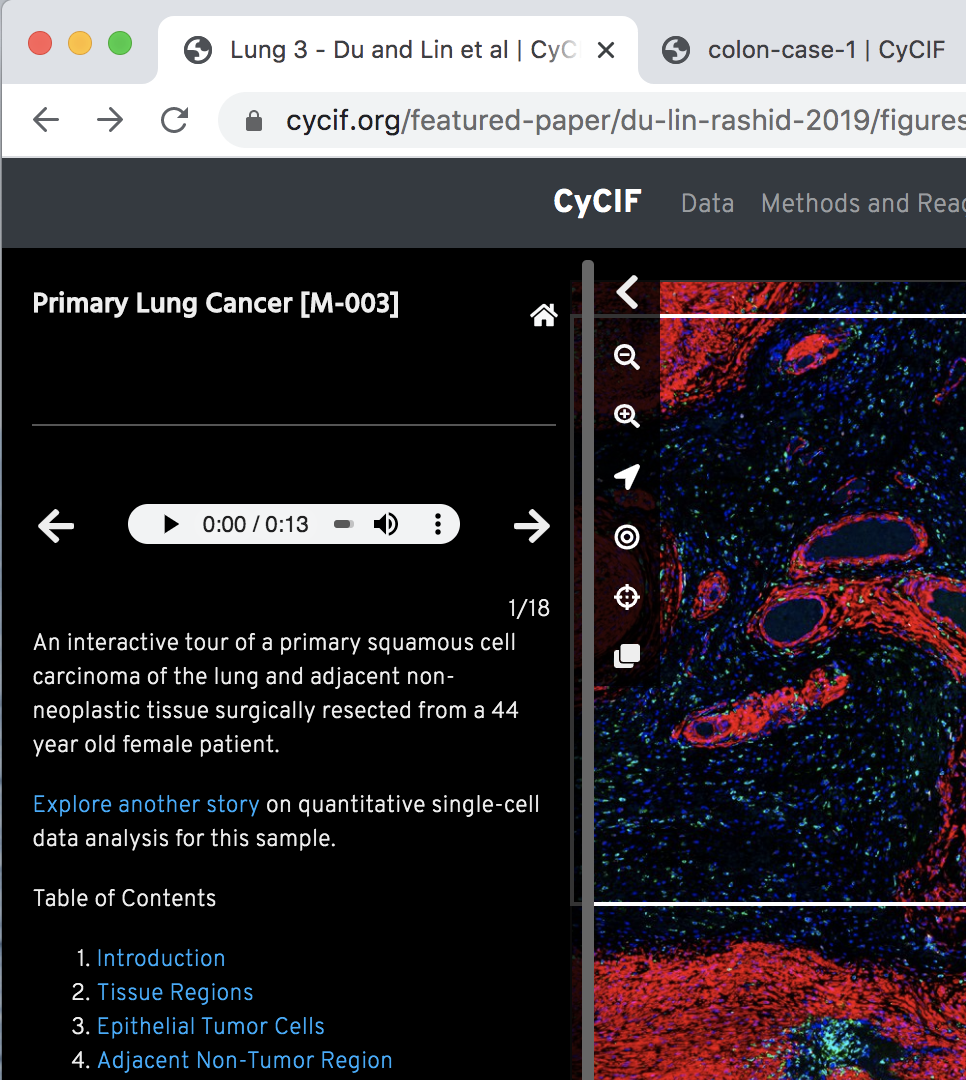Click the scrollbar between the panels

click(585, 600)
